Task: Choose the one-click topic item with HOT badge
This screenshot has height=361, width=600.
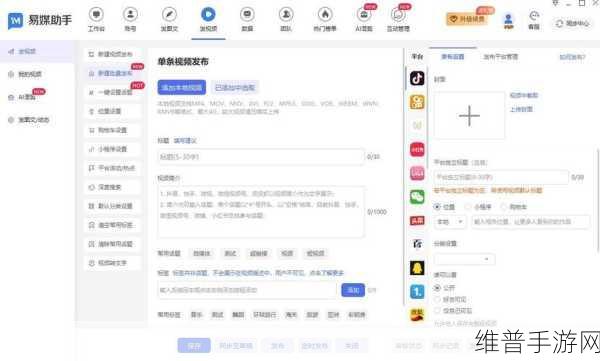Action: pyautogui.click(x=112, y=92)
